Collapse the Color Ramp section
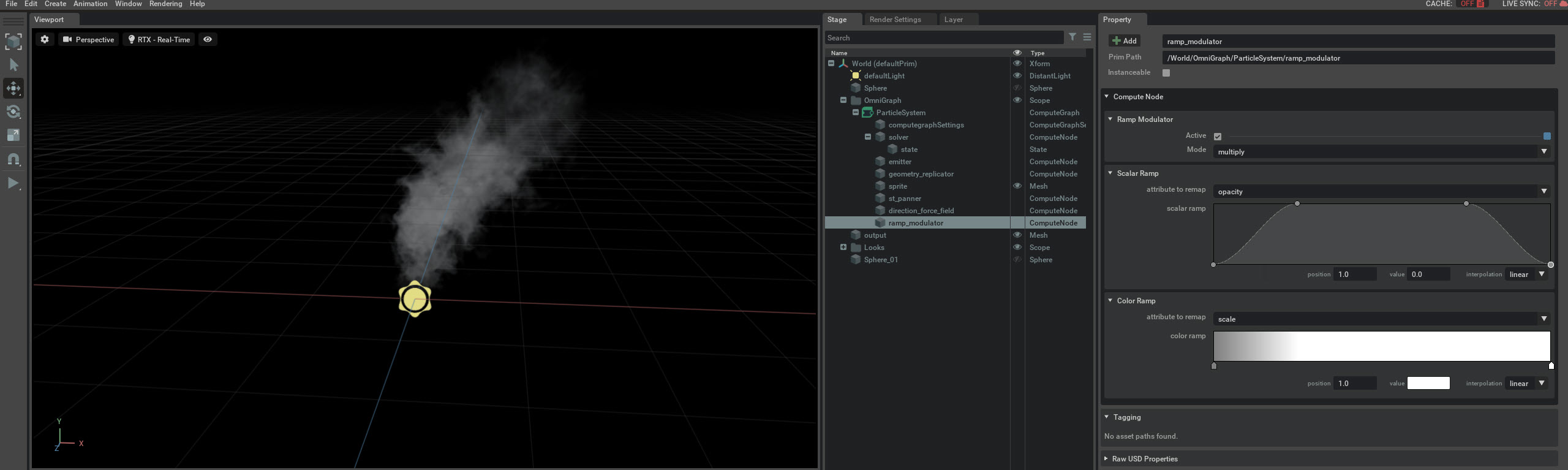 coord(1110,300)
